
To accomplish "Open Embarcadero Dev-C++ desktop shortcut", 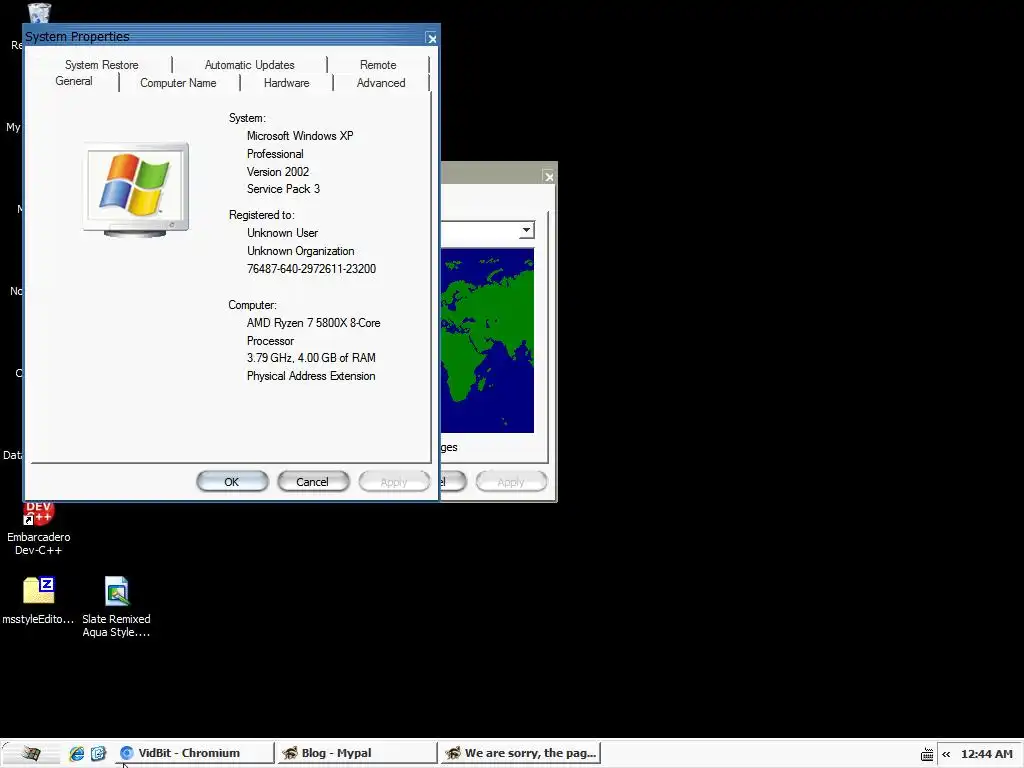I will 39,528.
